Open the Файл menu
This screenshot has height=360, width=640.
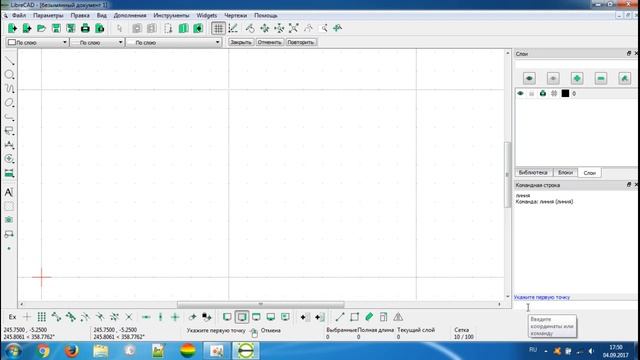(19, 16)
